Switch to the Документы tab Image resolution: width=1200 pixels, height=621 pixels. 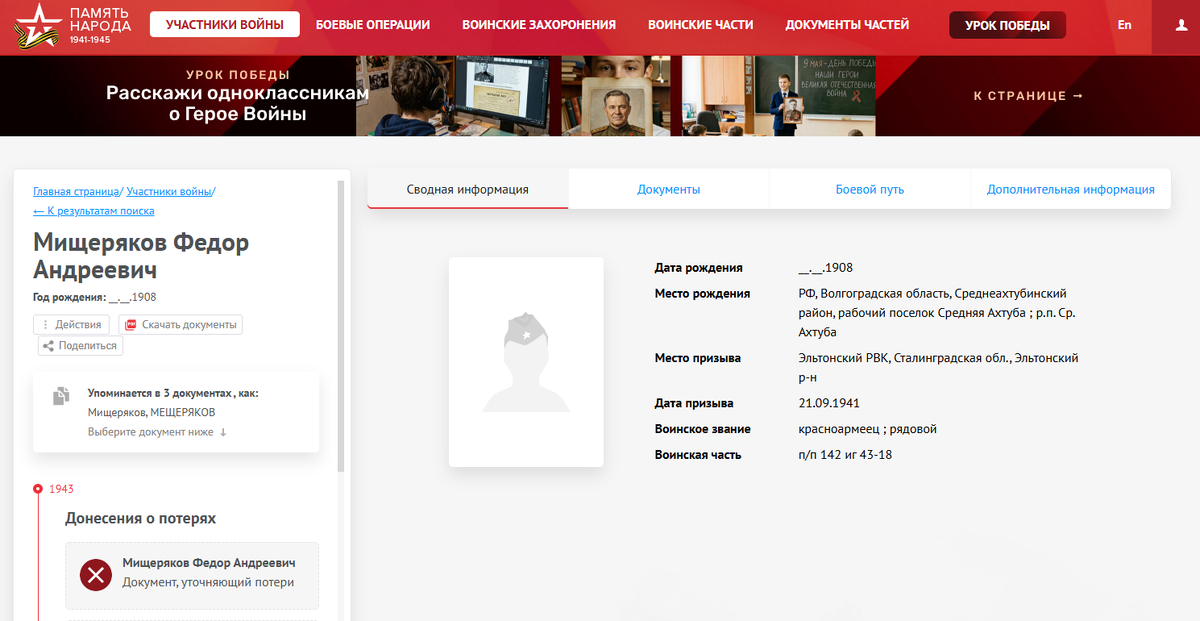click(669, 189)
